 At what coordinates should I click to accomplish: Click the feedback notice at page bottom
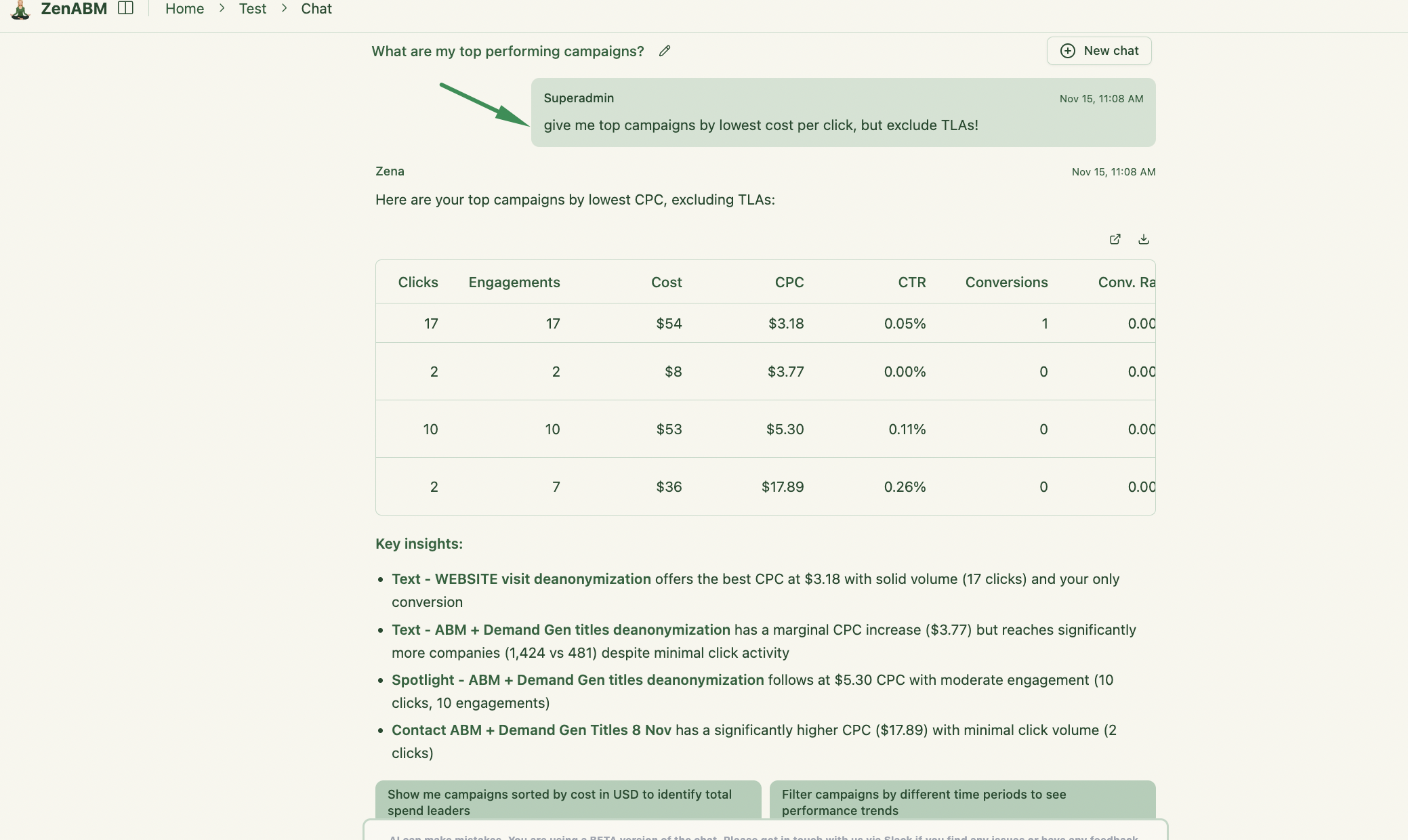pyautogui.click(x=764, y=837)
